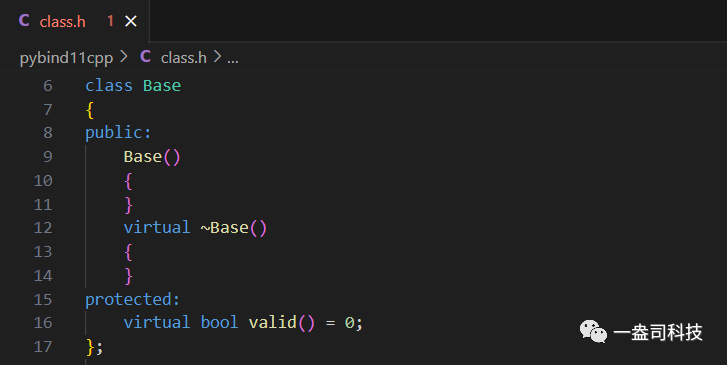
Task: Click the opening brace on line 10
Action: click(128, 181)
